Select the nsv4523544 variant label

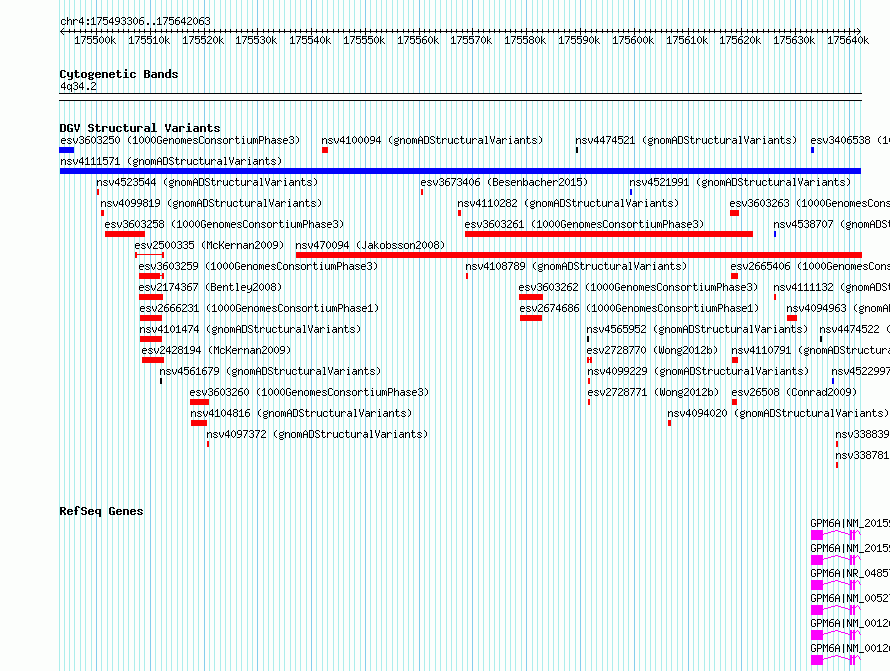coord(207,182)
